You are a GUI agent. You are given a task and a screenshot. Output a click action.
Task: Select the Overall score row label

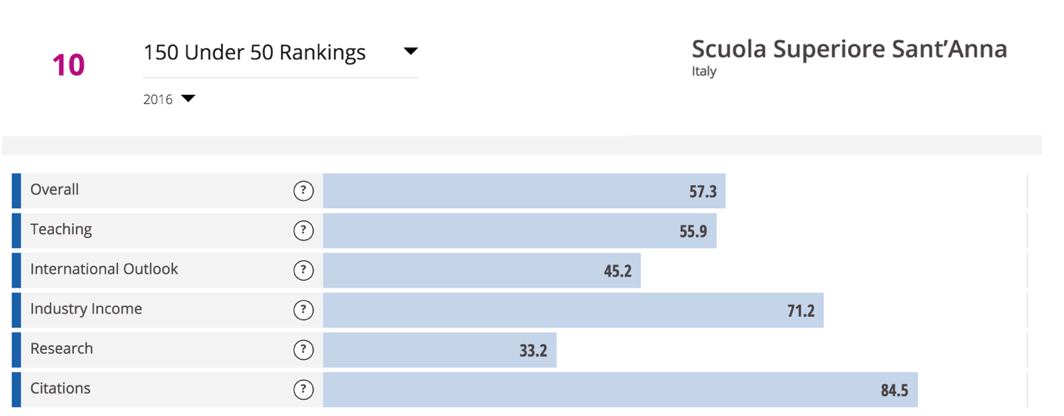[x=55, y=190]
